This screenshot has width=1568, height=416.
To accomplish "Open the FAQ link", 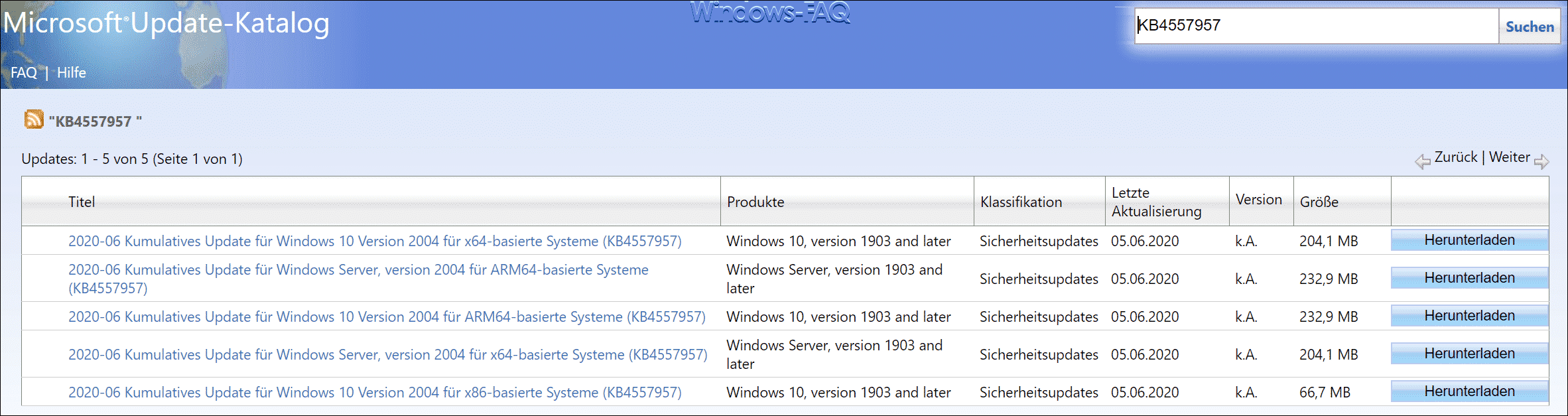I will click(24, 72).
